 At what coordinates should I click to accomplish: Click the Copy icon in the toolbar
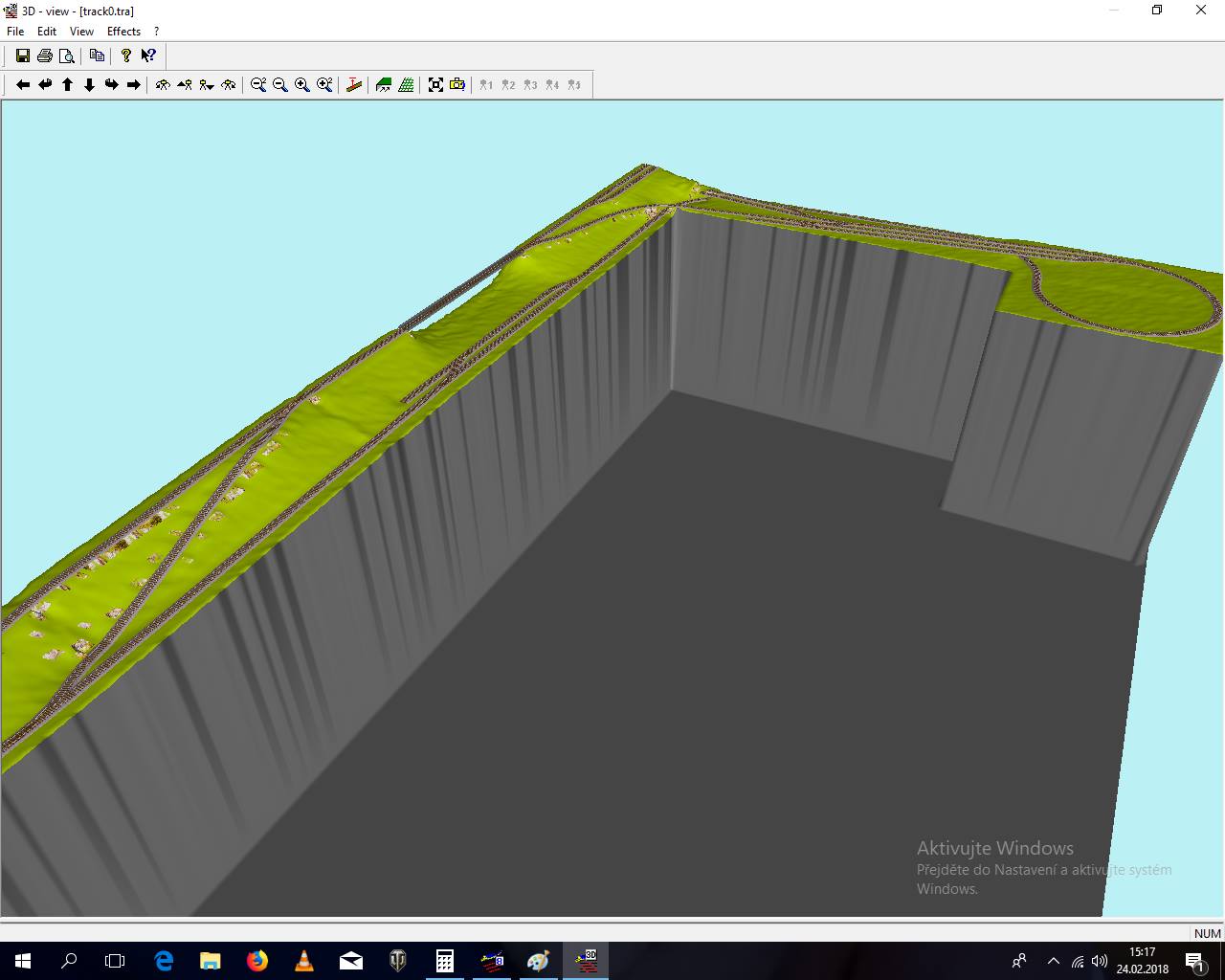point(97,56)
